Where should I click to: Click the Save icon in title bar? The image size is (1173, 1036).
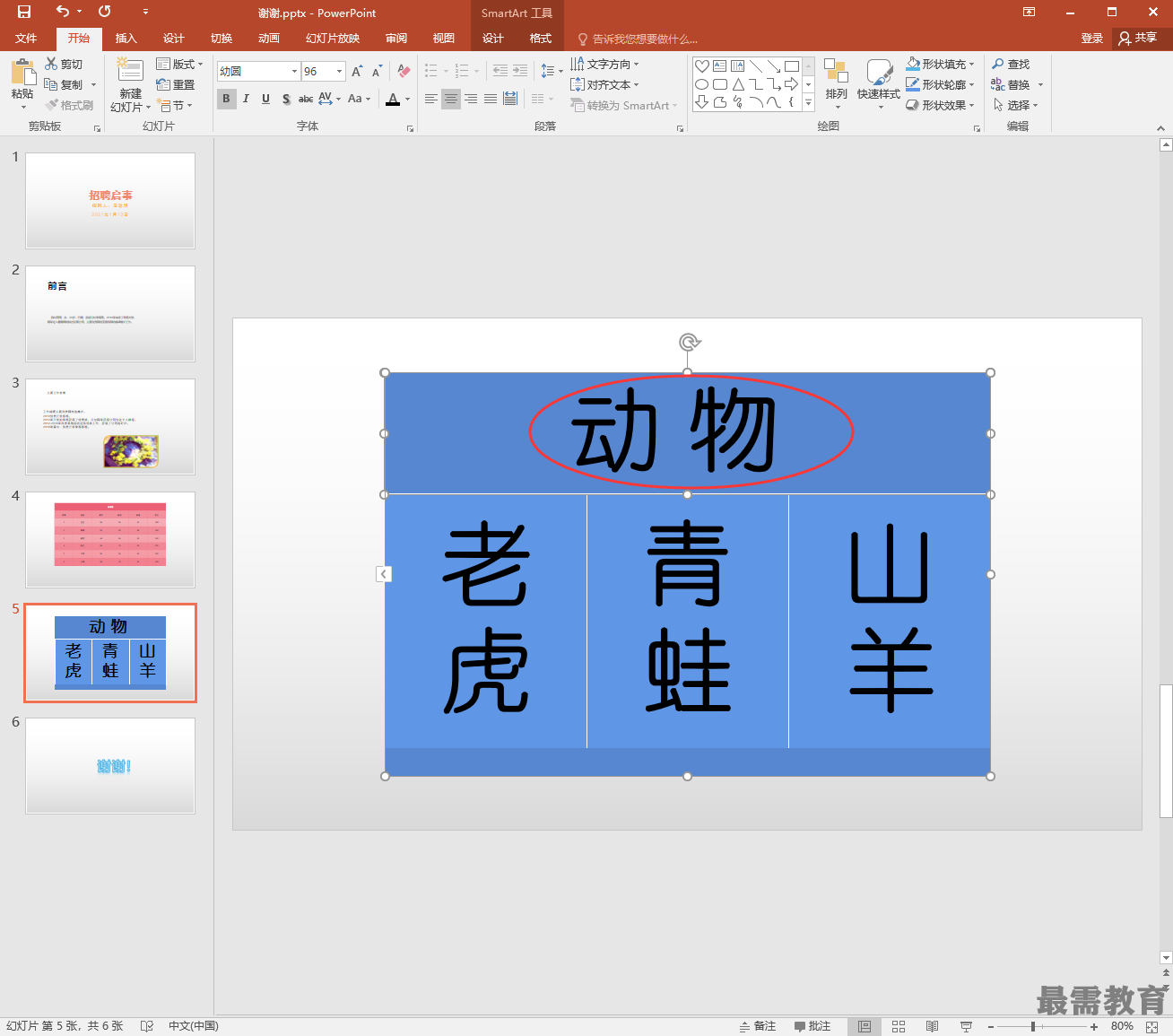pos(24,12)
